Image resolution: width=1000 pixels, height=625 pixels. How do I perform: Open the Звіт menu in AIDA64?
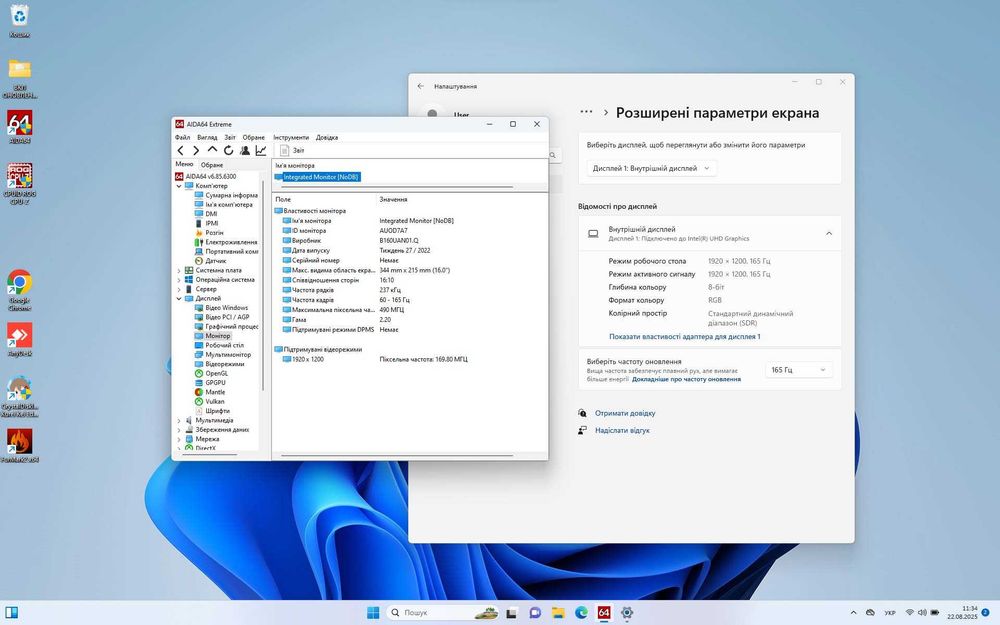(x=230, y=137)
